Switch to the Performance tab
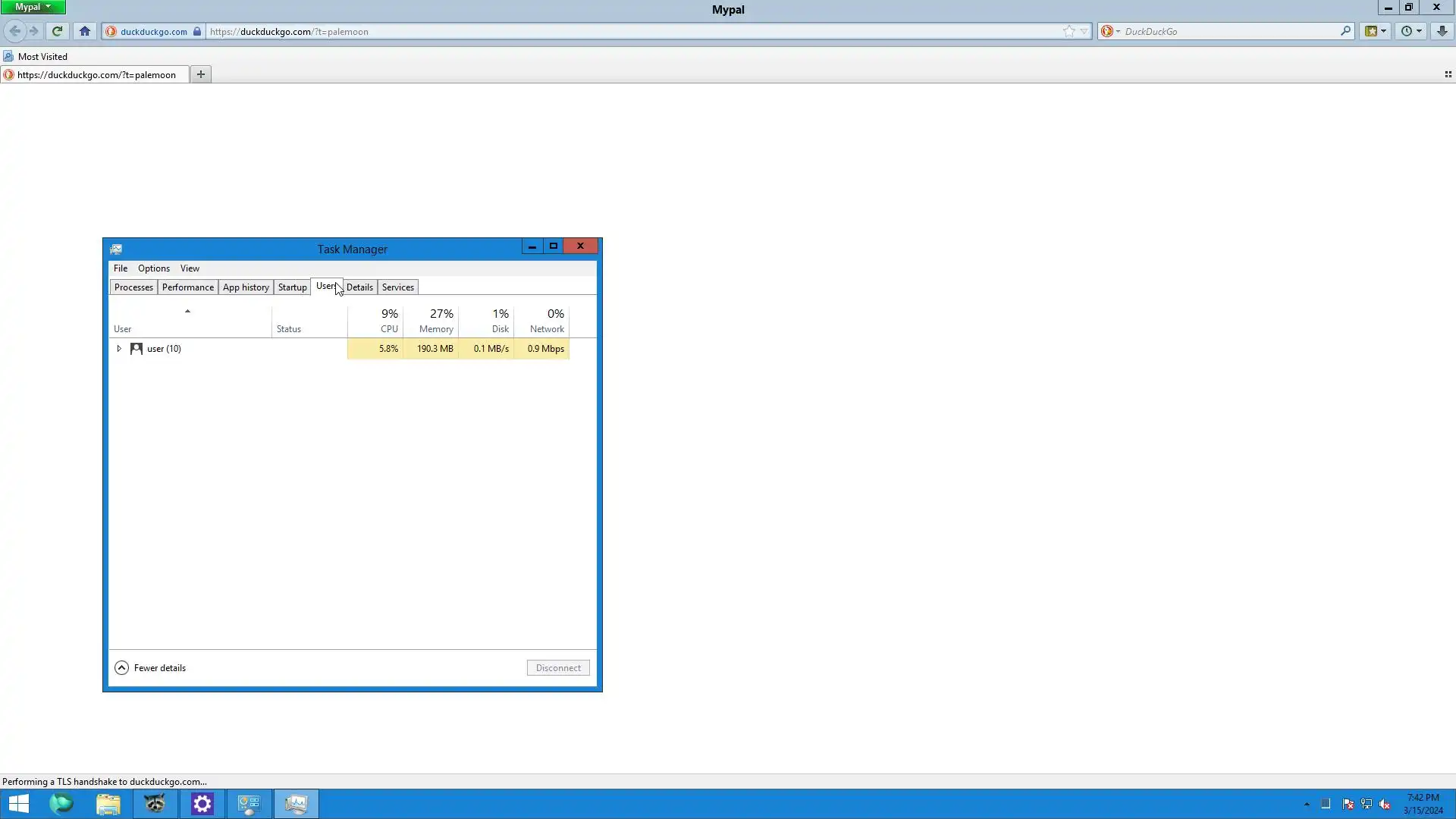Screen dimensions: 1456x819 pos(187,287)
